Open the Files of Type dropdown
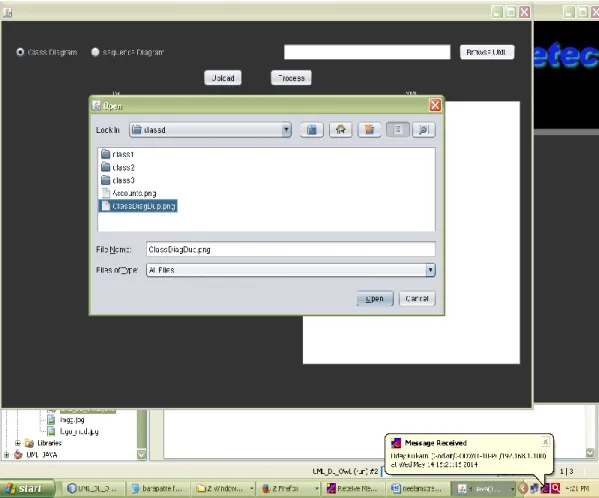 coord(291,270)
